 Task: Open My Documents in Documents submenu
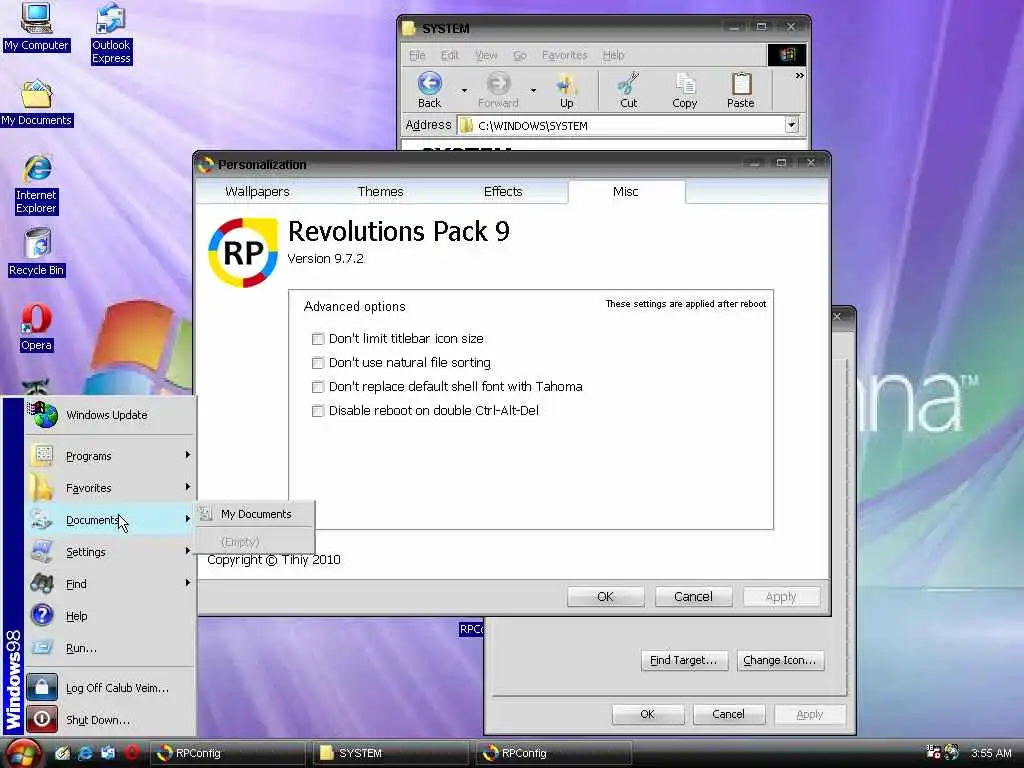click(255, 514)
